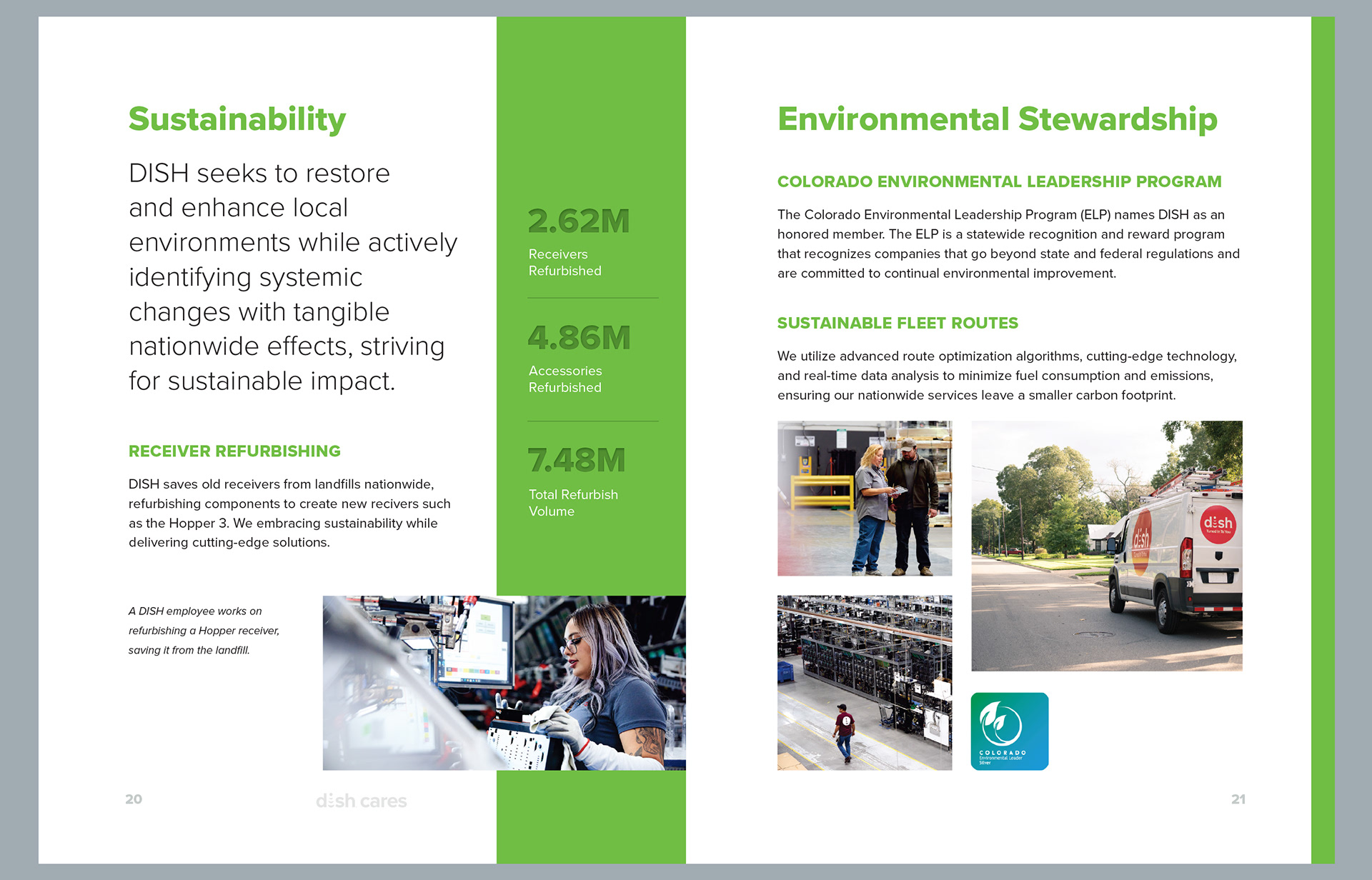Click the dish cares footer logo
Viewport: 1372px width, 880px height.
361,801
